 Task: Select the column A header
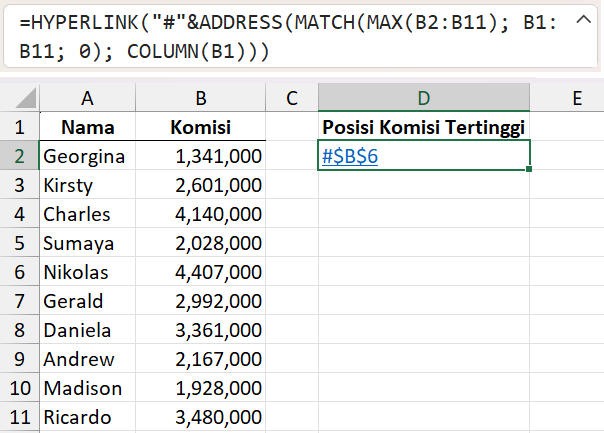tap(88, 98)
